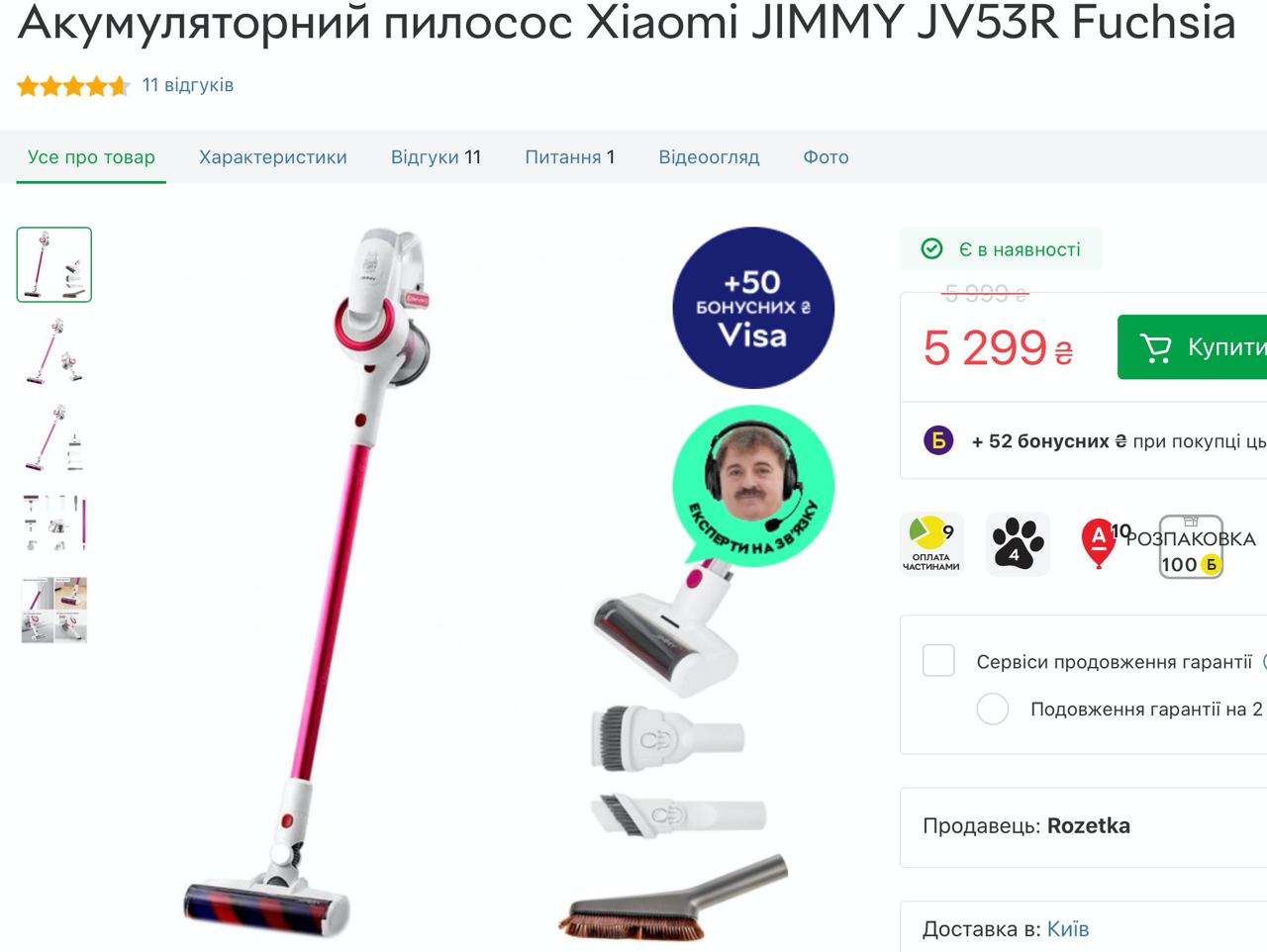Click the +50 bonus Visa badge

(753, 308)
